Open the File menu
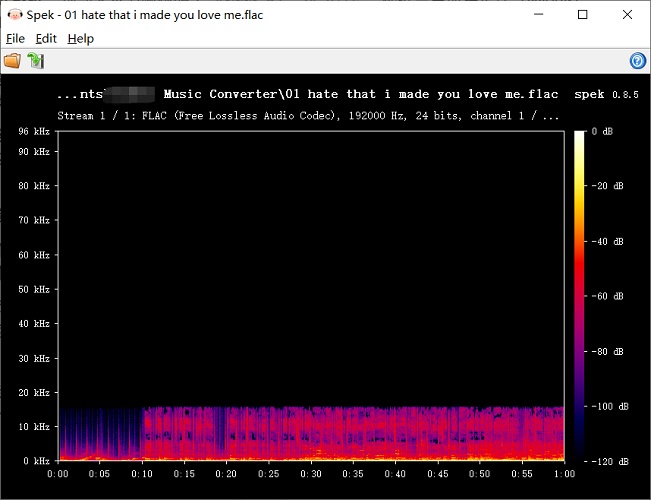This screenshot has height=500, width=651. tap(15, 39)
